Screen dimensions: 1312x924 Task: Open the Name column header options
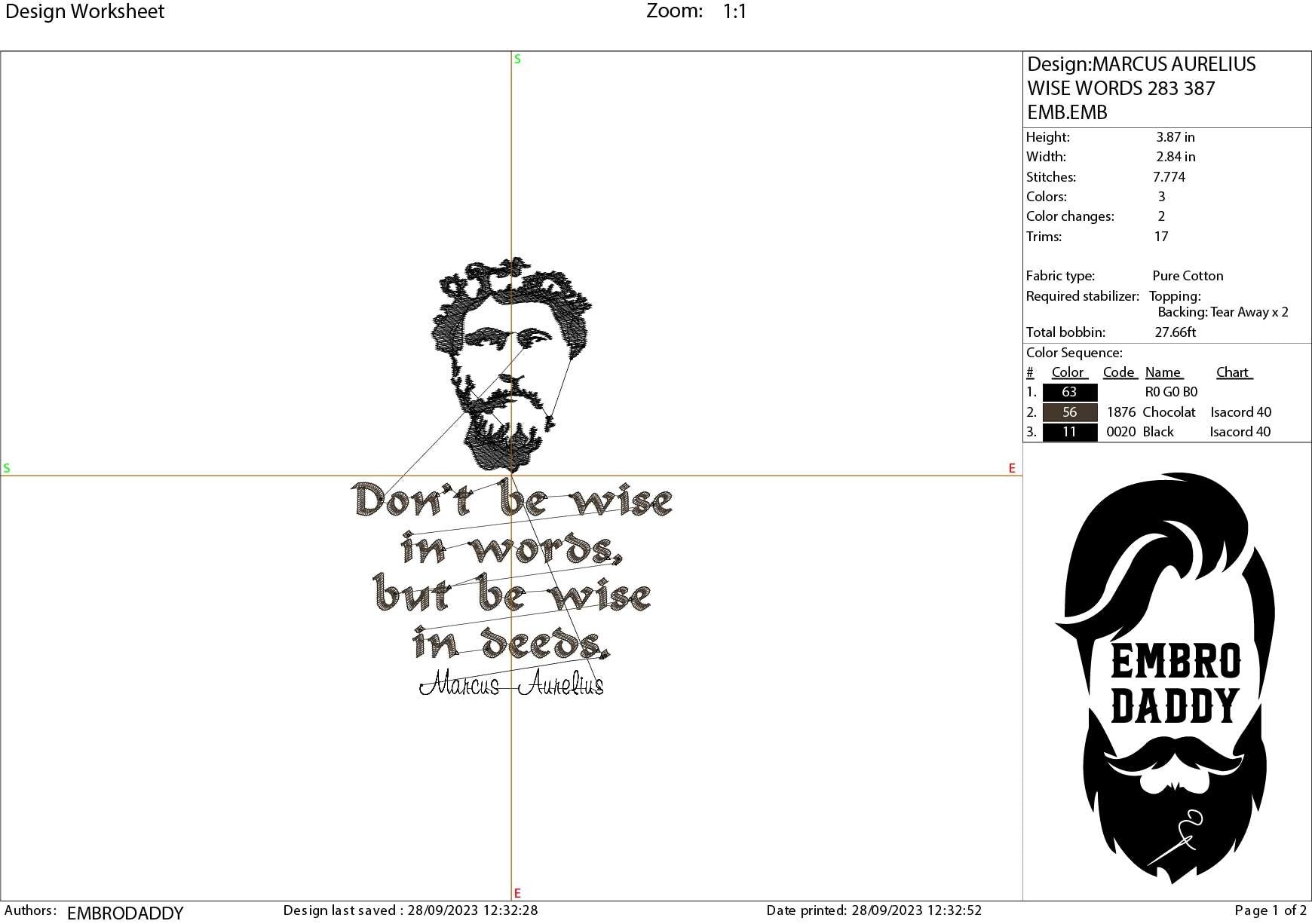click(1163, 372)
